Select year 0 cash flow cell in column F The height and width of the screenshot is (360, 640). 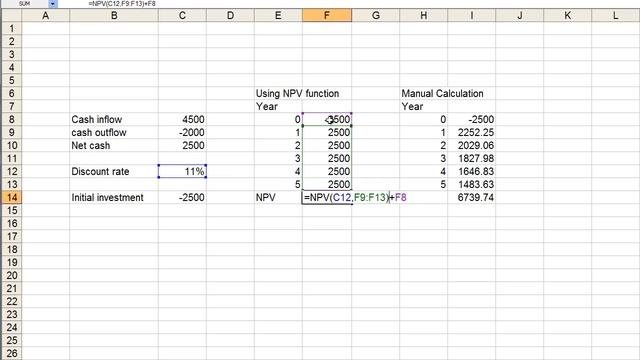(x=327, y=120)
